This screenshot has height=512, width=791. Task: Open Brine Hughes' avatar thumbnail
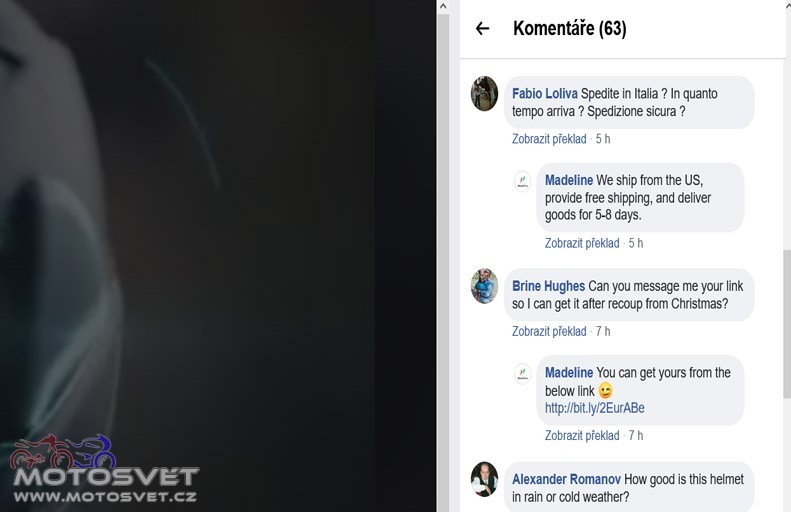(484, 286)
